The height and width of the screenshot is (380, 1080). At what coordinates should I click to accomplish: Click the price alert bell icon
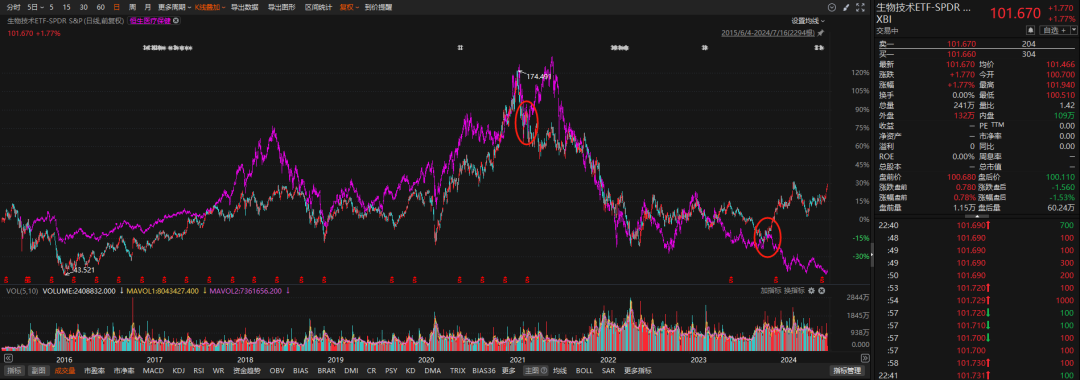pos(1030,30)
